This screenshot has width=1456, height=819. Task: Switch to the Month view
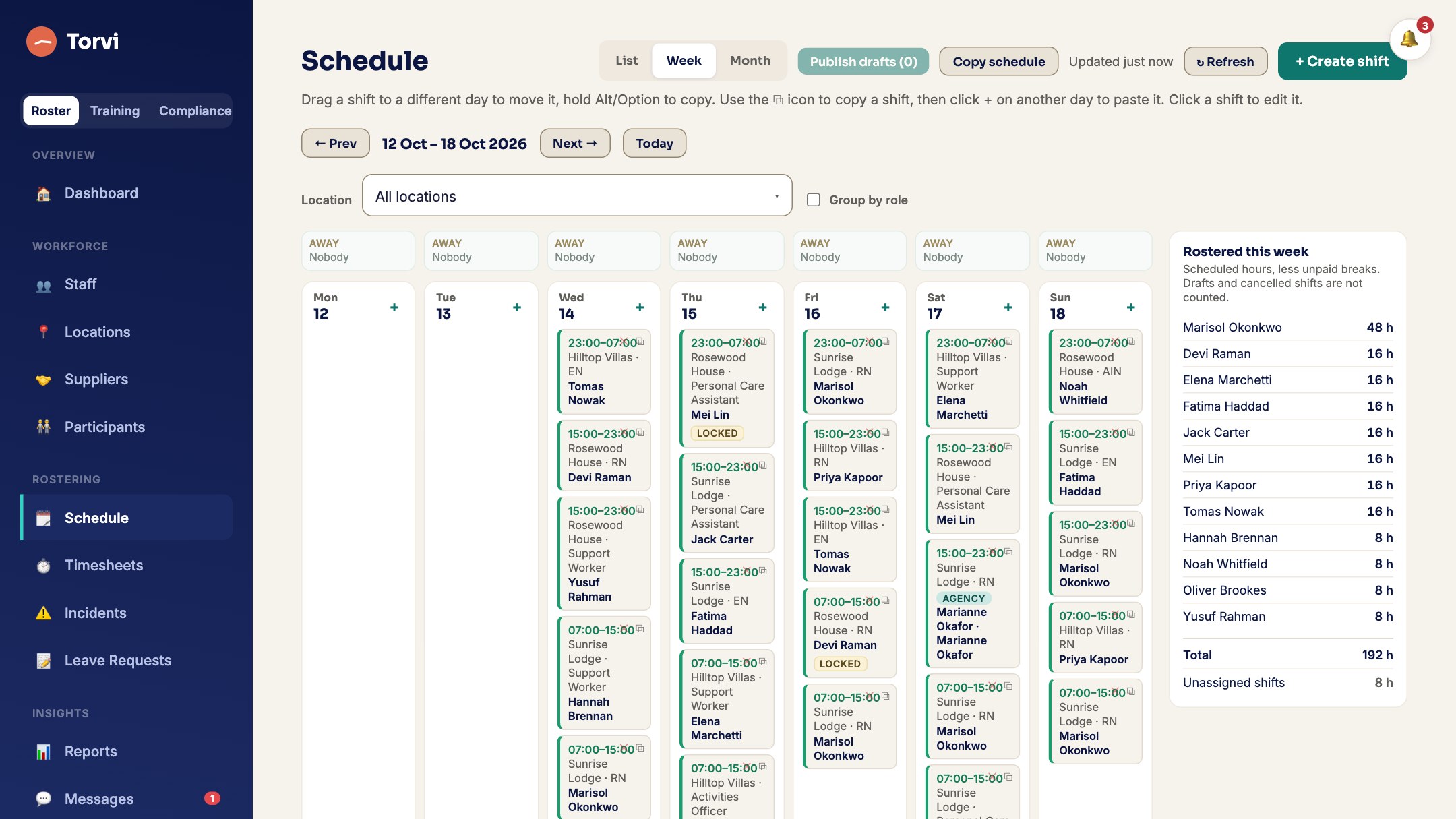point(750,61)
